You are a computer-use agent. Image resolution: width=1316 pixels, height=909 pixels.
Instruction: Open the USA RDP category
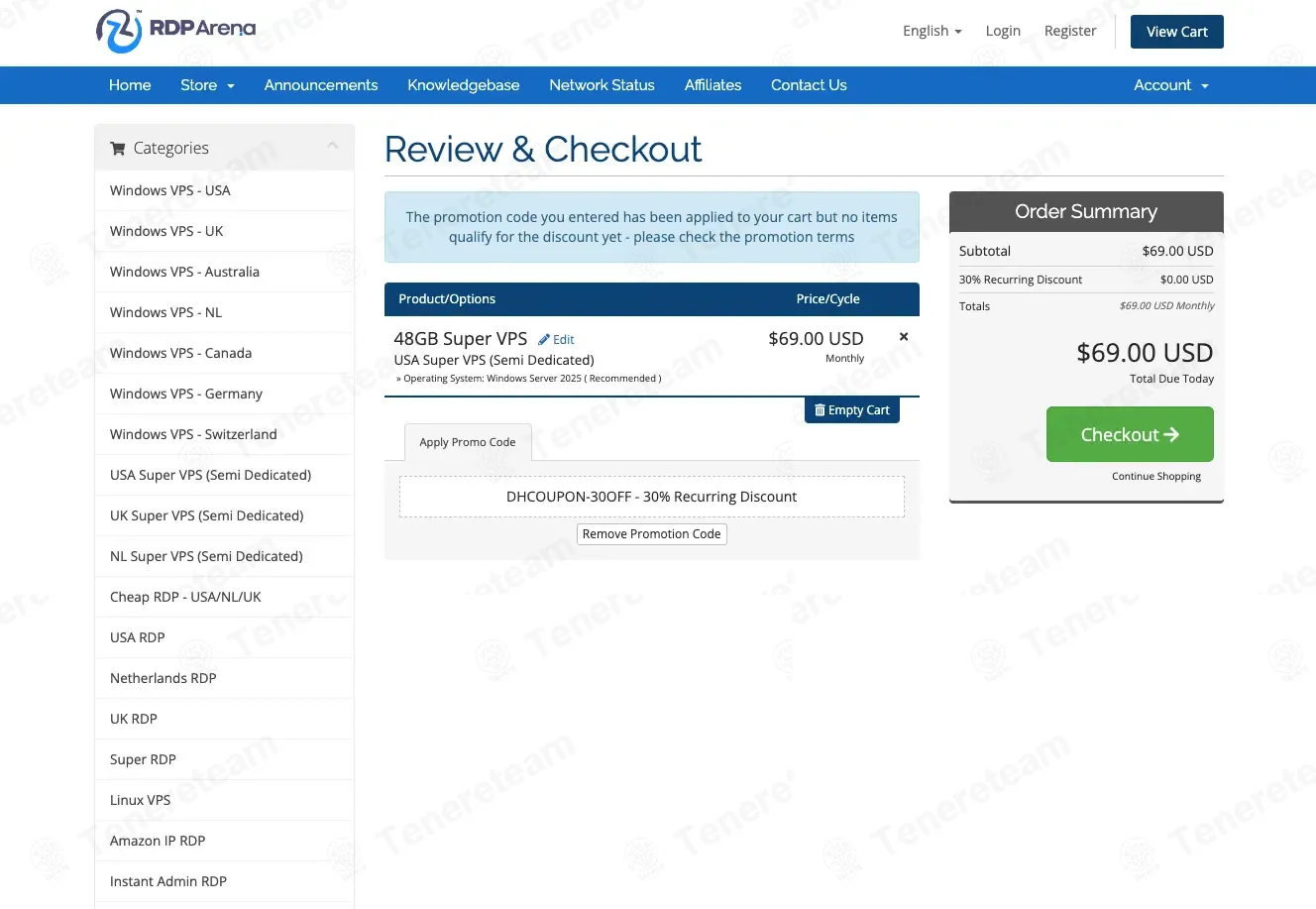[x=224, y=637]
